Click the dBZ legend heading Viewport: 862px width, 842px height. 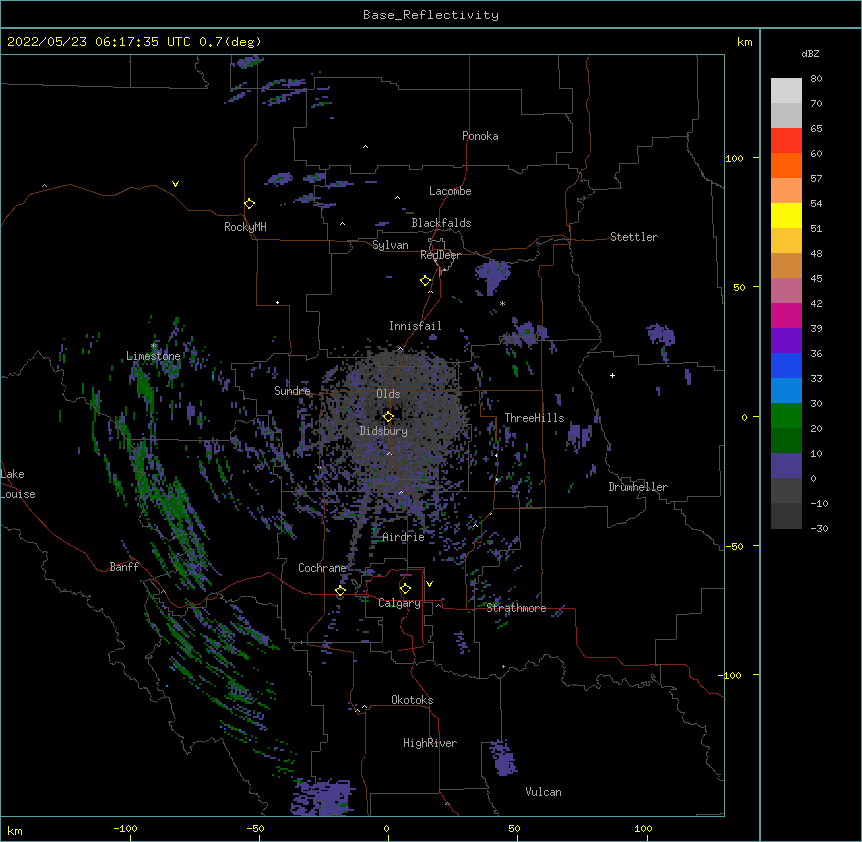pyautogui.click(x=810, y=53)
